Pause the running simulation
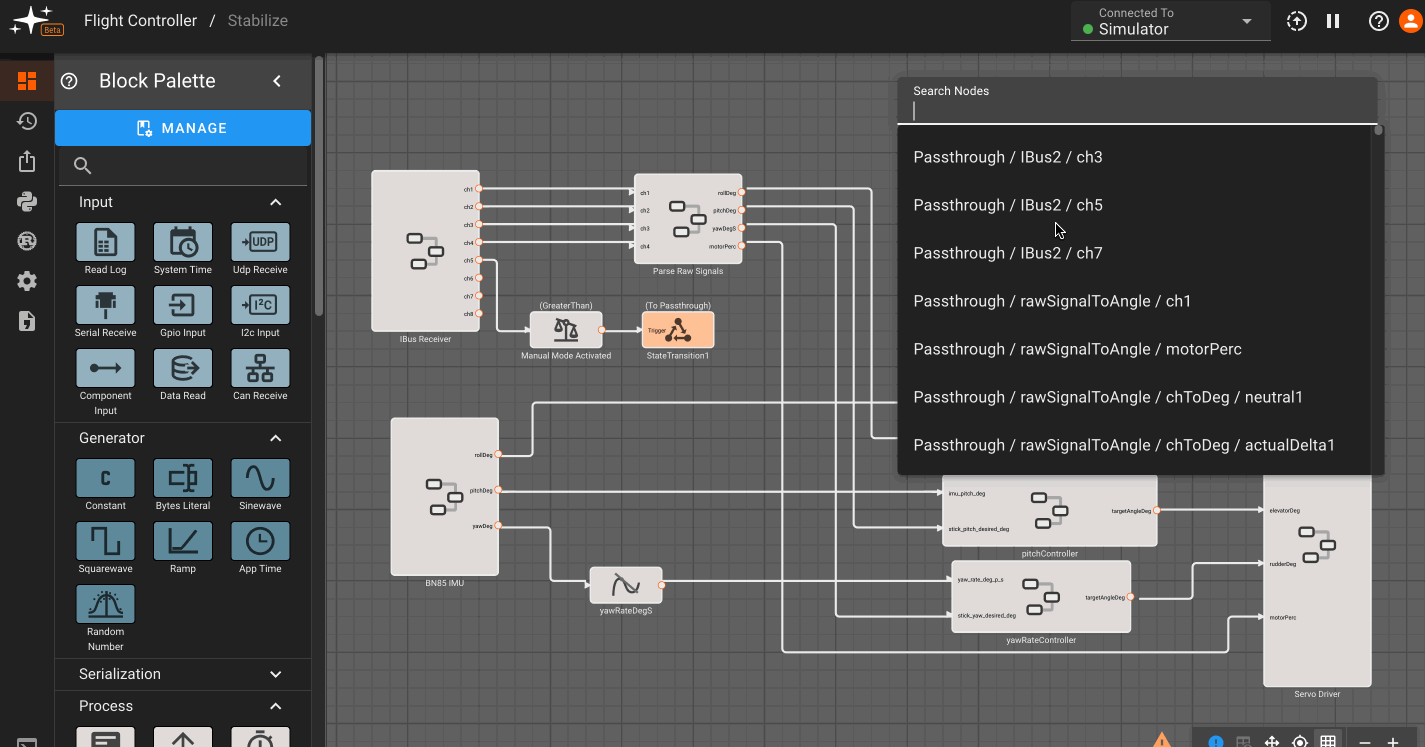 click(x=1333, y=21)
